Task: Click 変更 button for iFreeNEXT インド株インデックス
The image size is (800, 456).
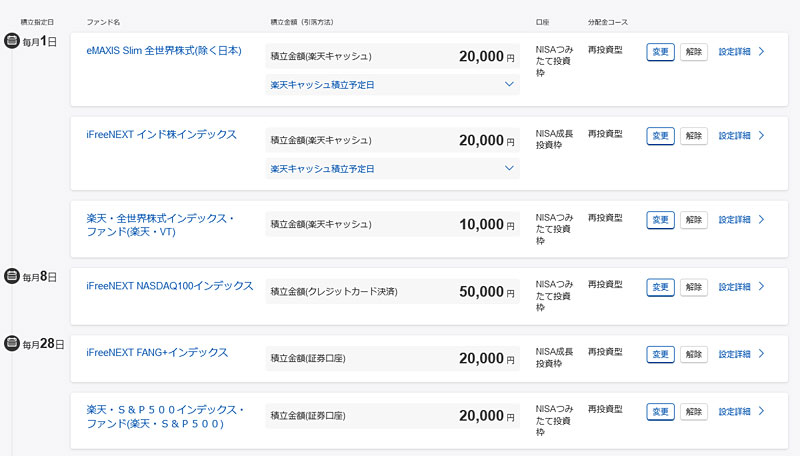Action: (660, 136)
